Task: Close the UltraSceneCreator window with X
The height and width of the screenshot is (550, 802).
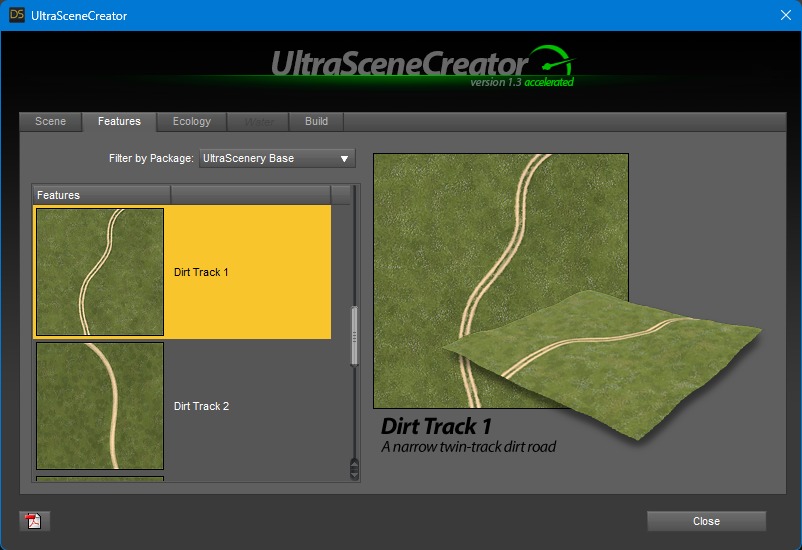Action: pyautogui.click(x=786, y=15)
